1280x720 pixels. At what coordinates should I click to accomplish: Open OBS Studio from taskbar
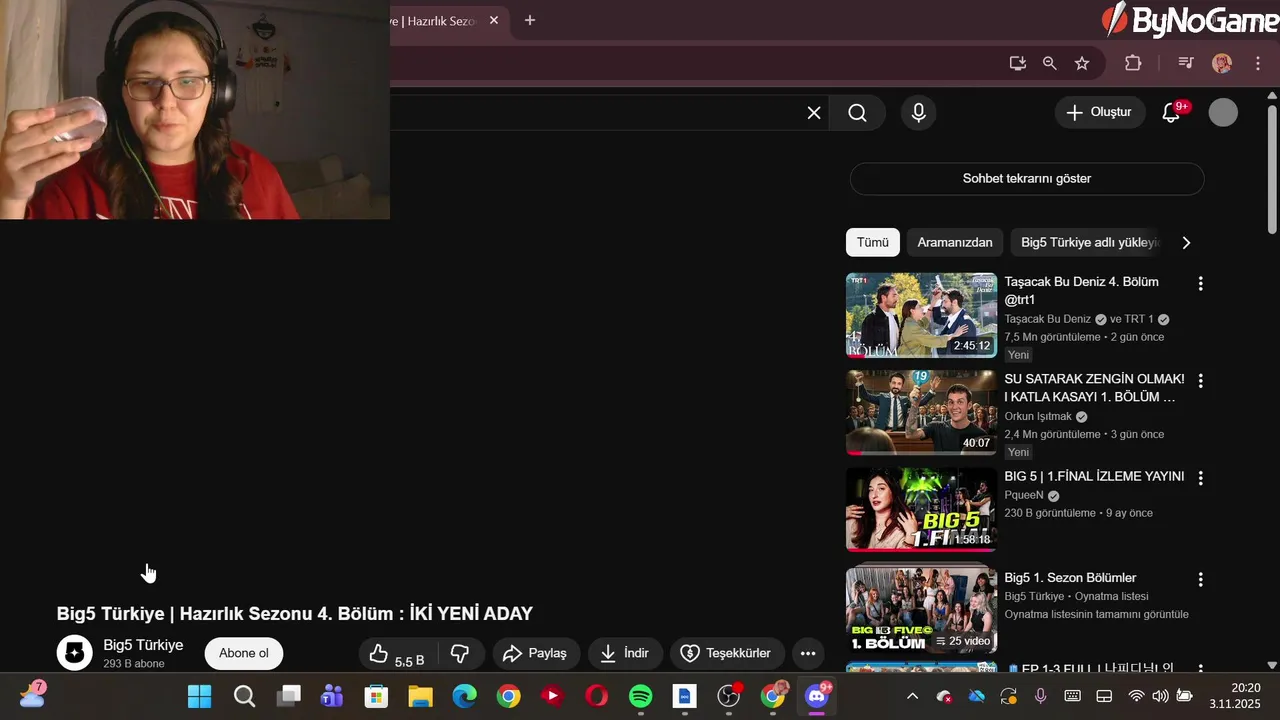(729, 696)
